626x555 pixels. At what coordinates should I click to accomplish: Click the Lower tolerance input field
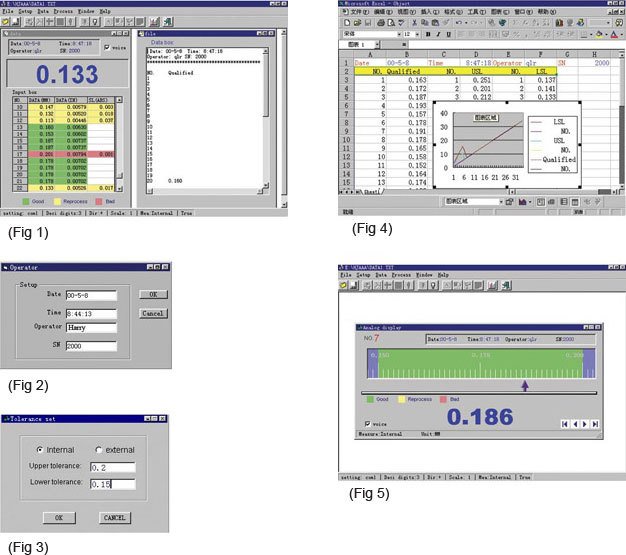[113, 484]
